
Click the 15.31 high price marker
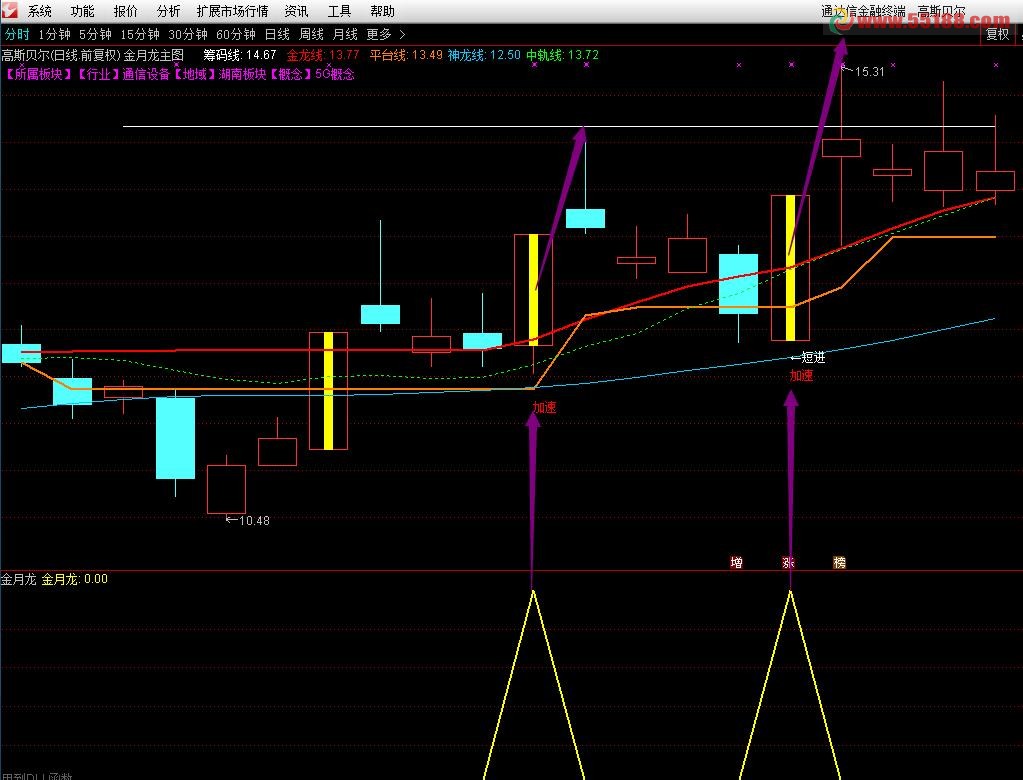point(868,71)
